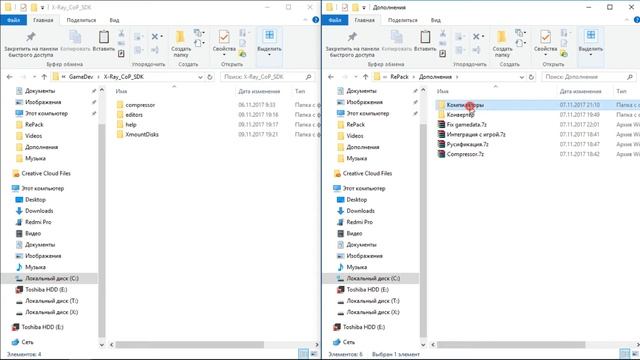Viewport: 640px width, 360px height.
Task: Click New Folder icon in left window ribbon
Action: coord(180,44)
